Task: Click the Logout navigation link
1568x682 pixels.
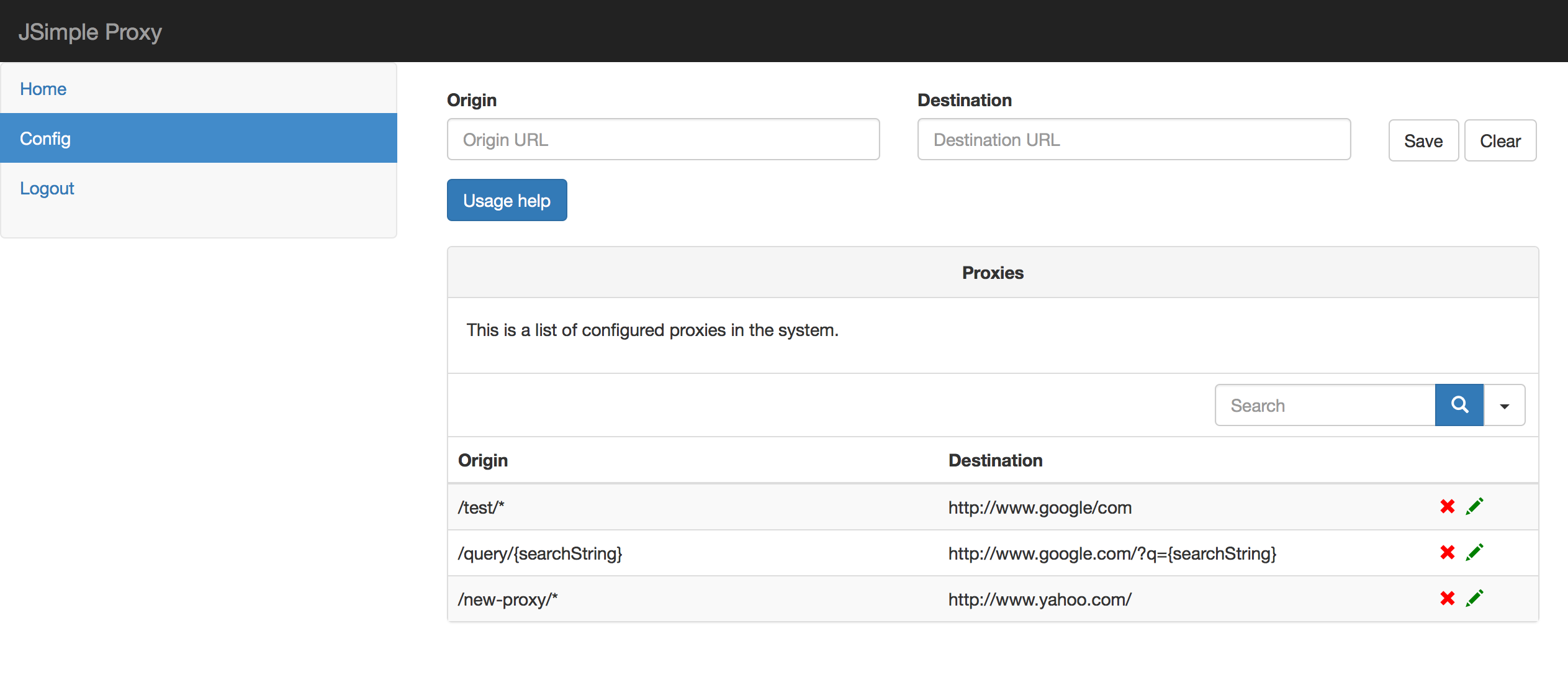Action: click(47, 188)
